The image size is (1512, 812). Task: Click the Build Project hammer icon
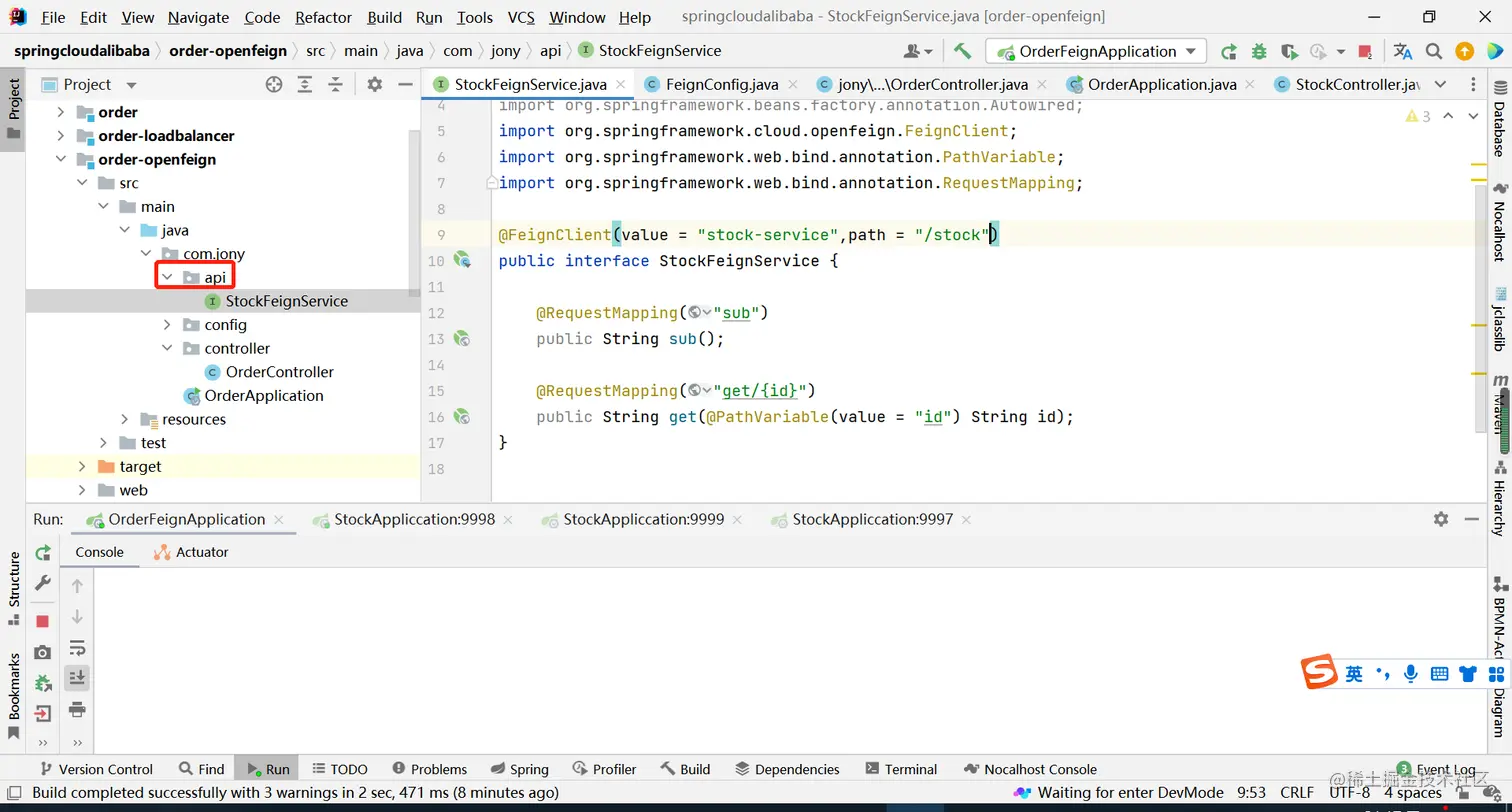click(962, 51)
